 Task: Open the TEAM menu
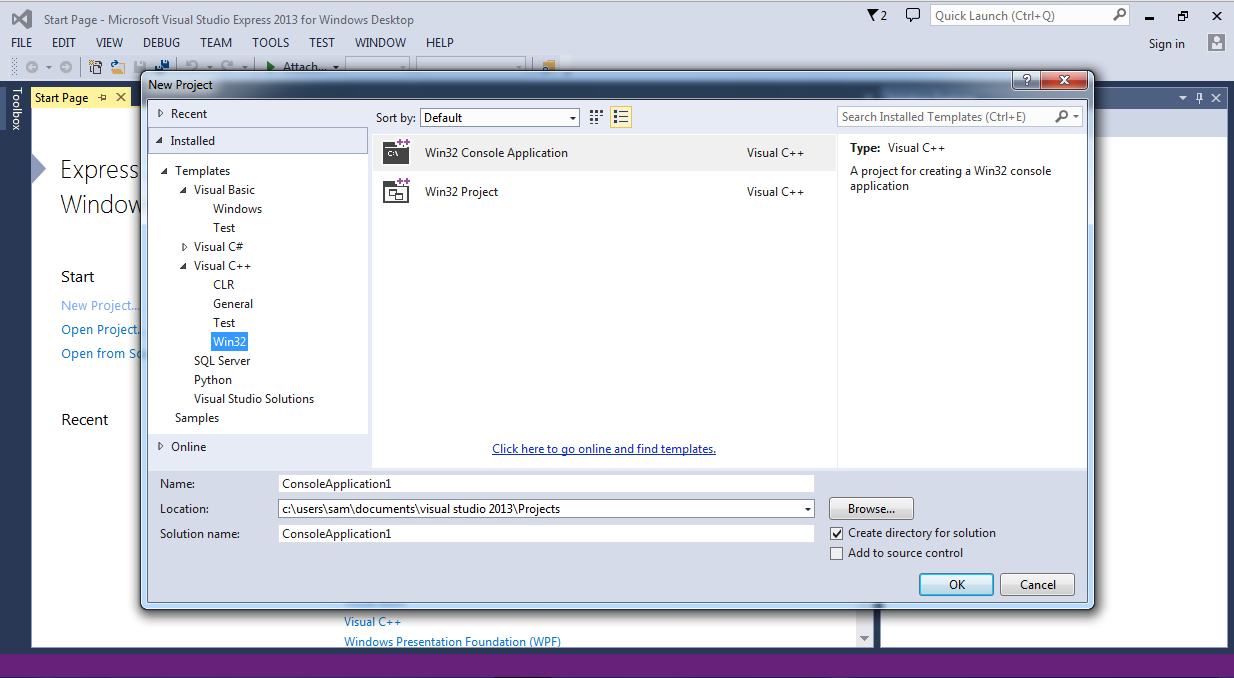[x=216, y=43]
